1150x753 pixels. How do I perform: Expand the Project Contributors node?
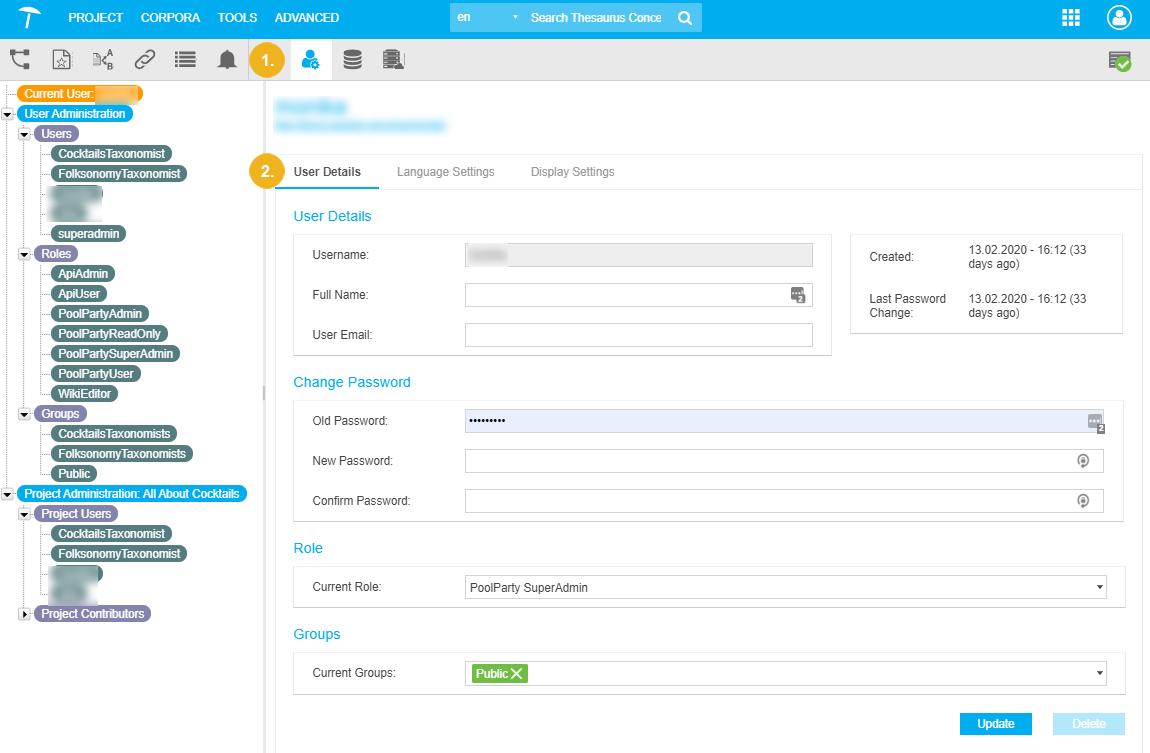(x=24, y=614)
